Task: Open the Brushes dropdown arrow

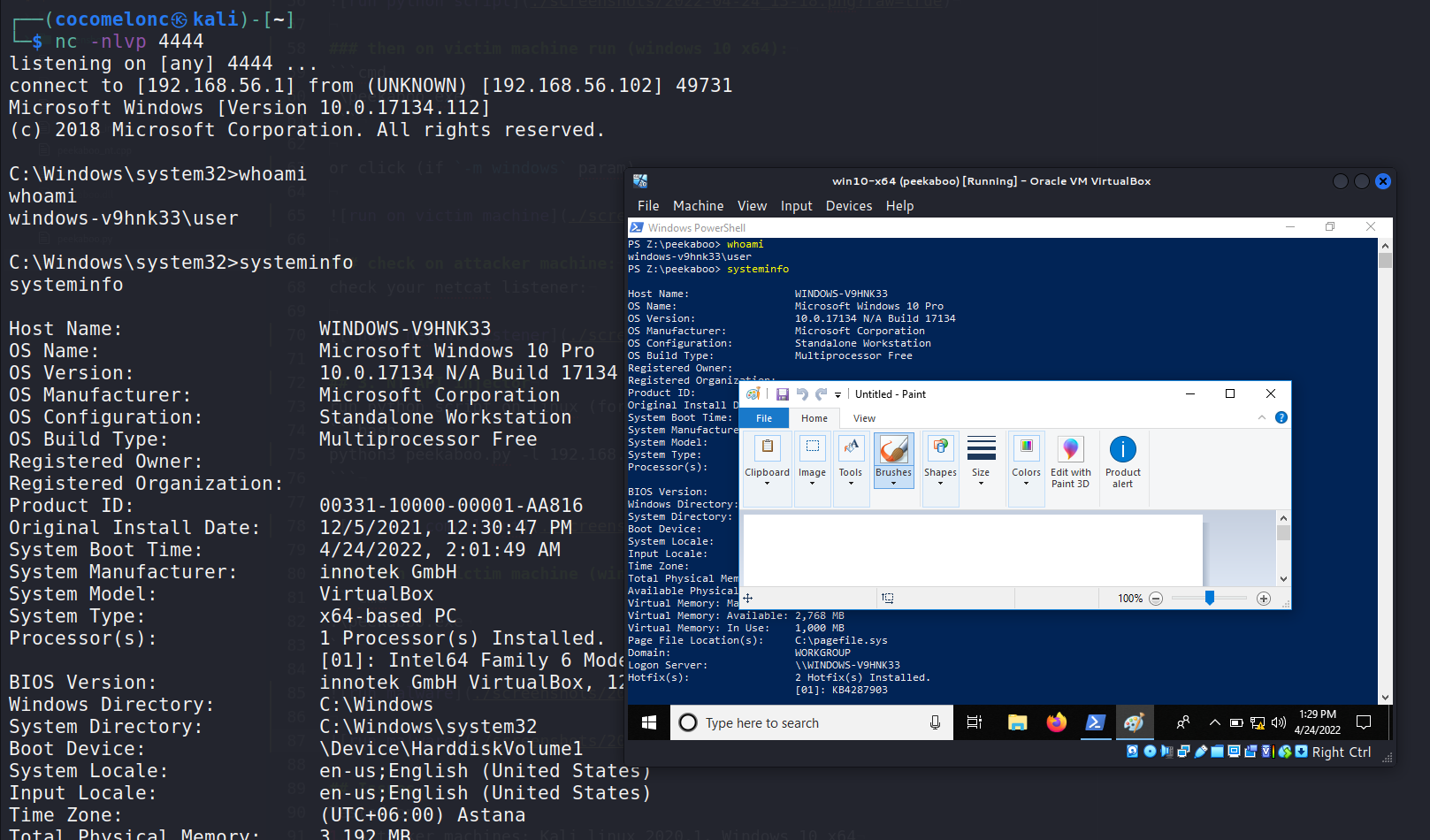Action: point(893,484)
